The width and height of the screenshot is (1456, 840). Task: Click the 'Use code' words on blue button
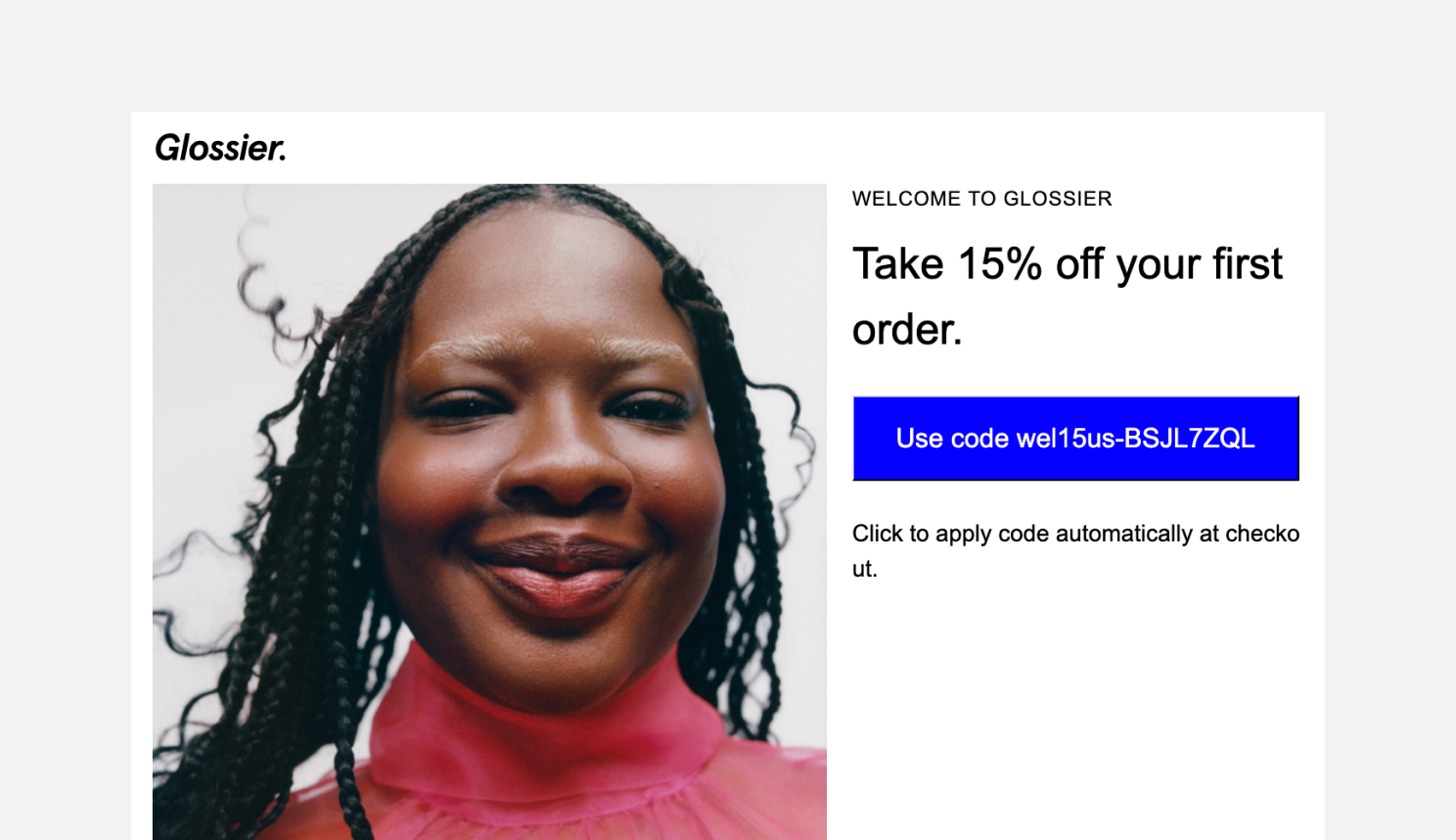(952, 438)
